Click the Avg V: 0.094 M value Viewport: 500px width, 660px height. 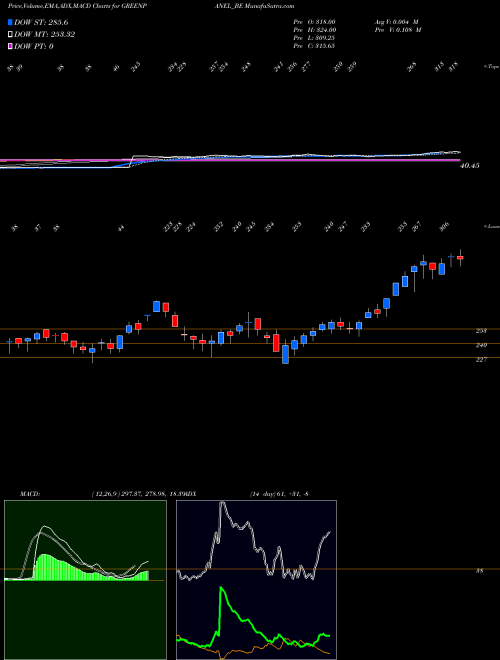coord(396,22)
